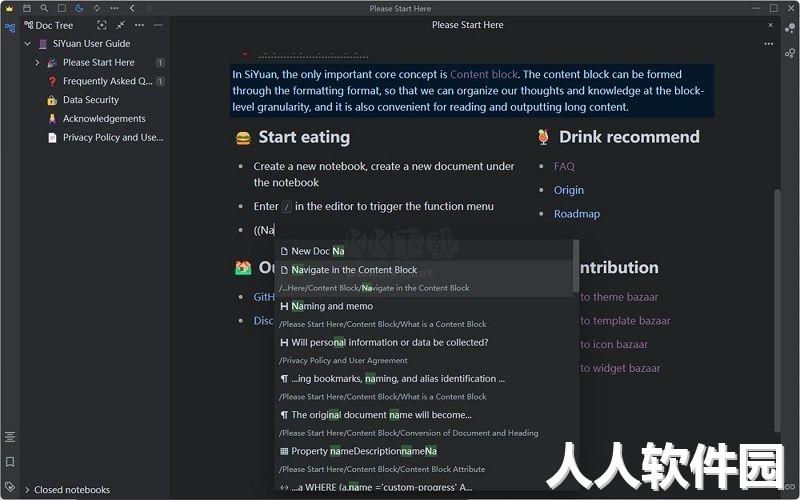The width and height of the screenshot is (800, 500).
Task: Open the to widget bazaar link
Action: point(620,368)
